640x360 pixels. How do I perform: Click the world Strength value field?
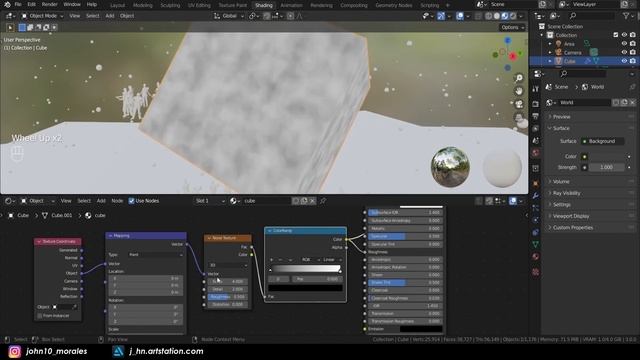coord(606,167)
